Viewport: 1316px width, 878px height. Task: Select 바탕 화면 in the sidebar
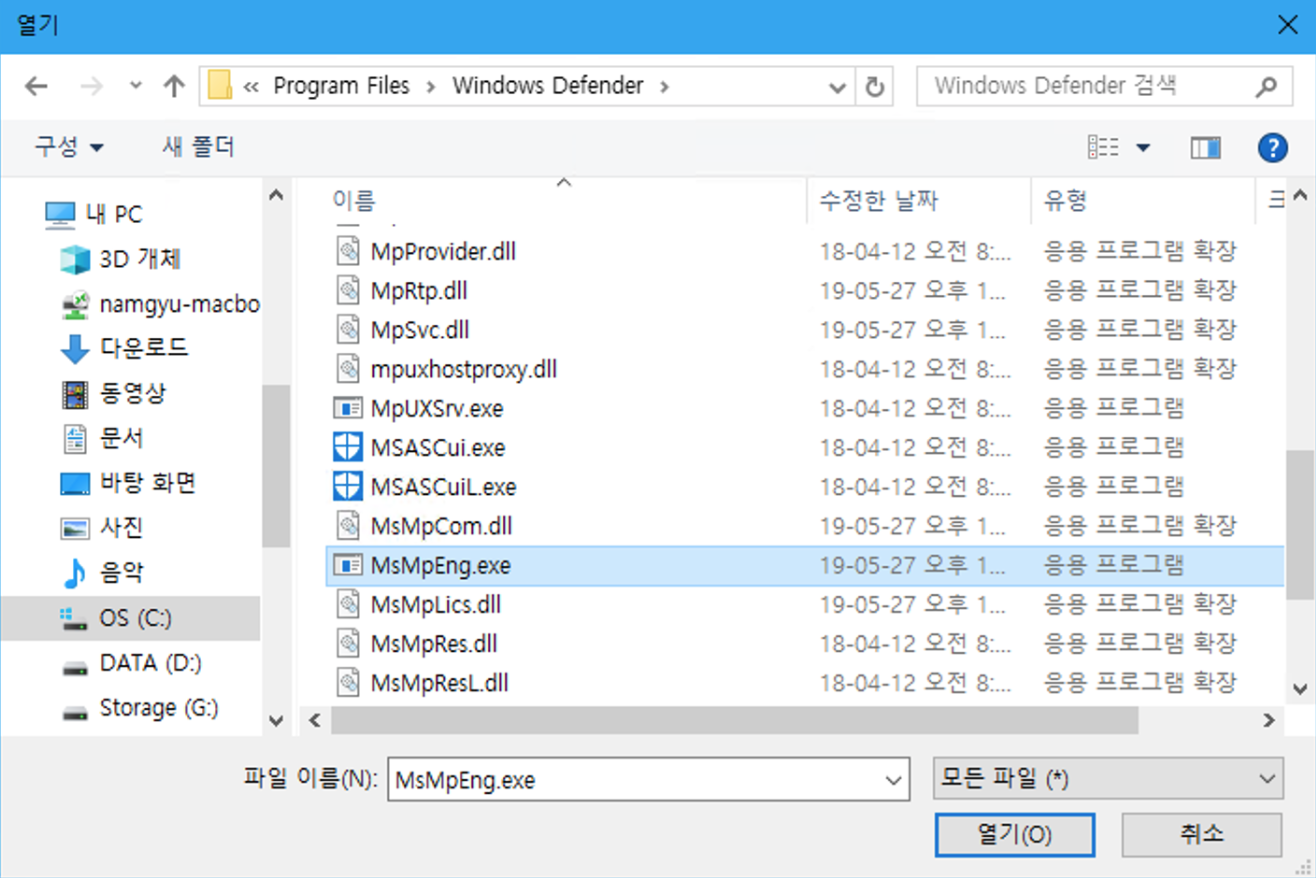point(128,483)
